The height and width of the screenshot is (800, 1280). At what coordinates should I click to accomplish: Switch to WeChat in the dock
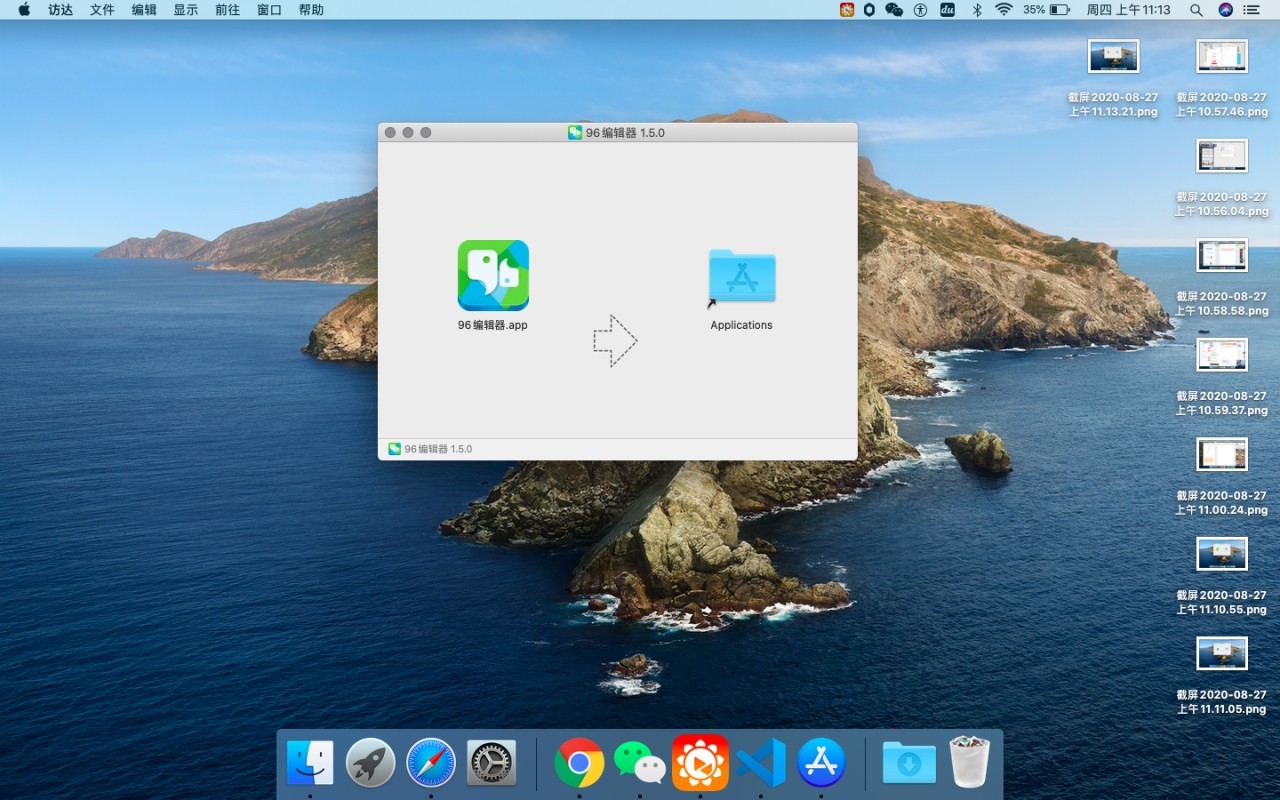tap(640, 763)
